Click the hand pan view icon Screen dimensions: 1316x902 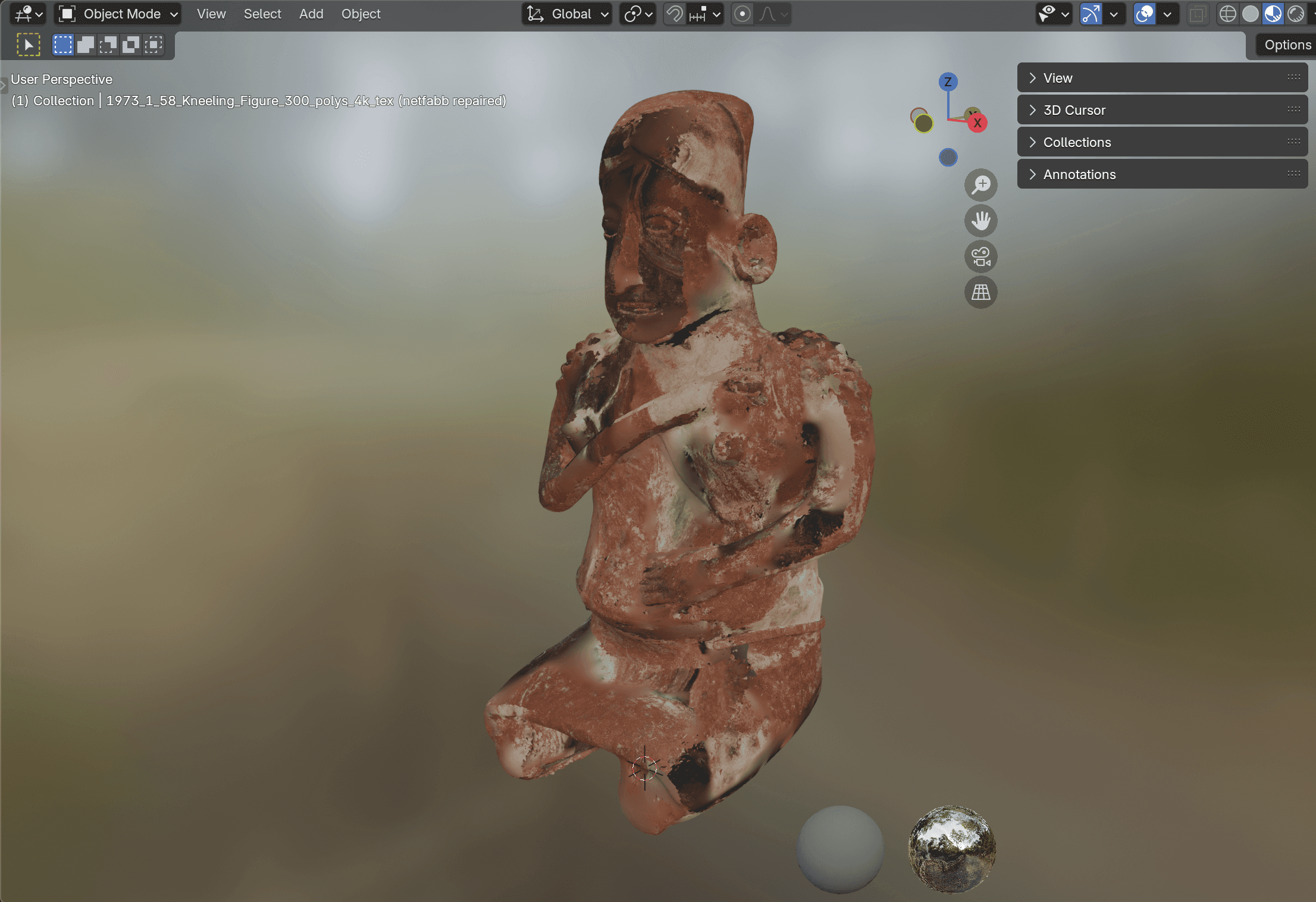pyautogui.click(x=980, y=221)
